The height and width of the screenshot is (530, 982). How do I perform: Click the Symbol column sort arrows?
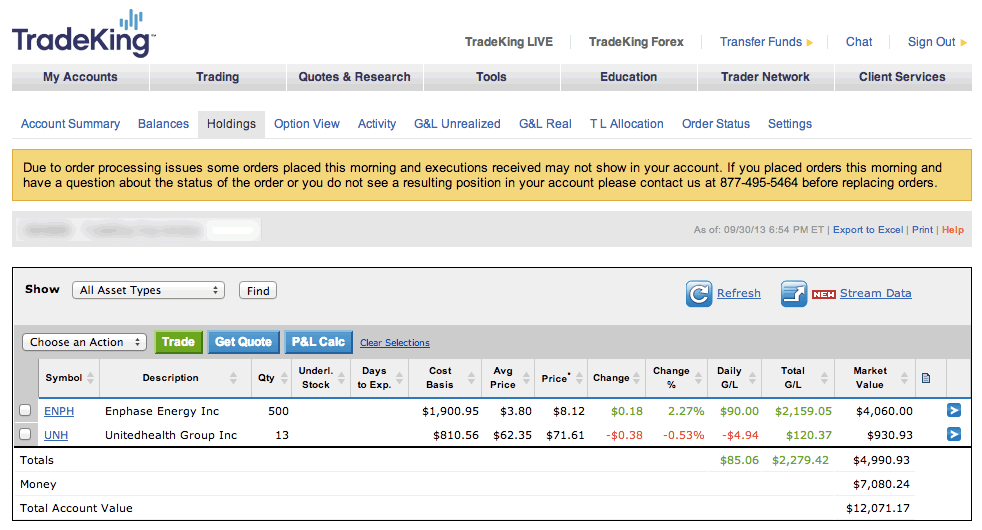[x=91, y=378]
